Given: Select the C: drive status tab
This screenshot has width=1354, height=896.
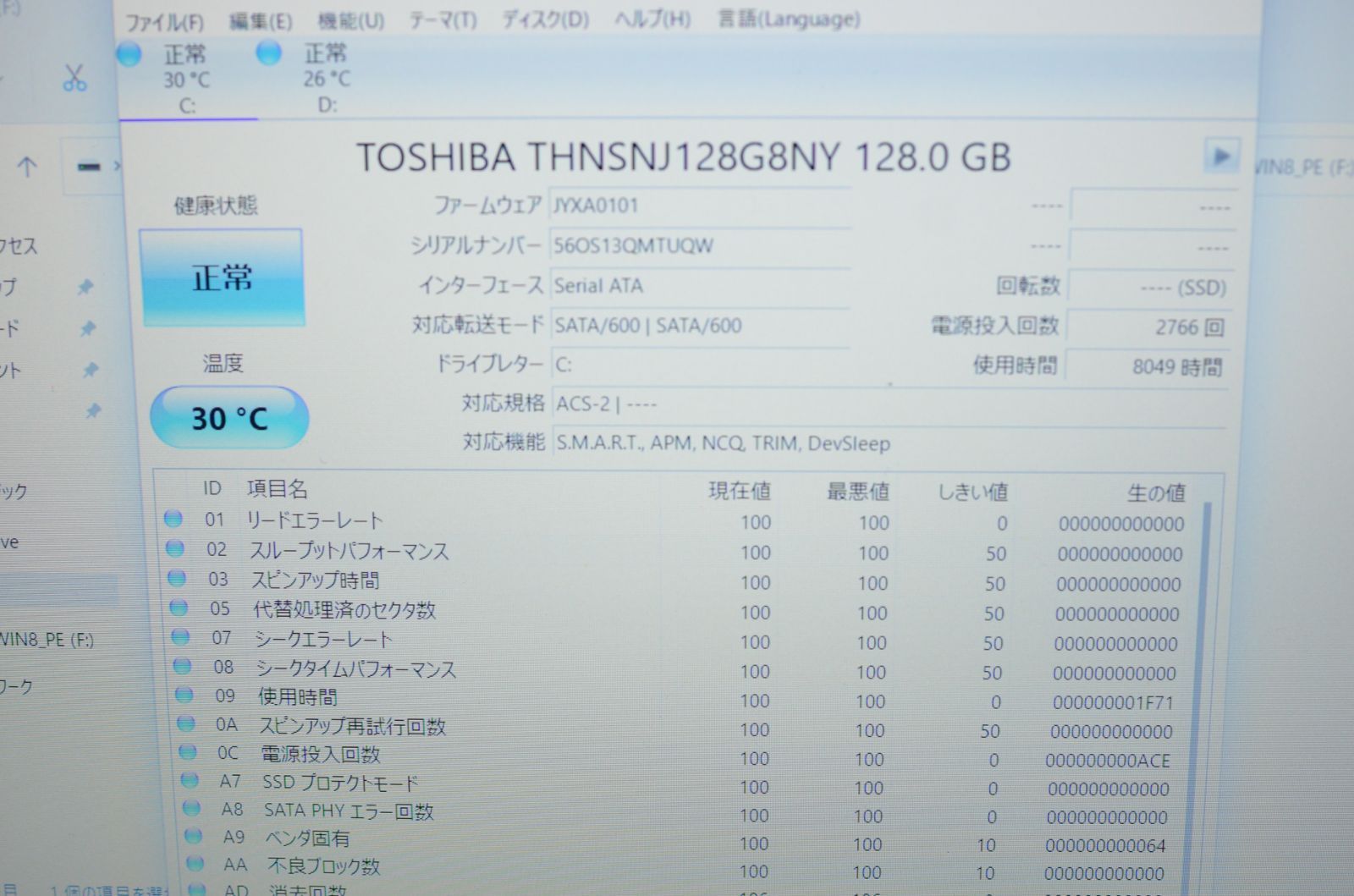Looking at the screenshot, I should [187, 80].
